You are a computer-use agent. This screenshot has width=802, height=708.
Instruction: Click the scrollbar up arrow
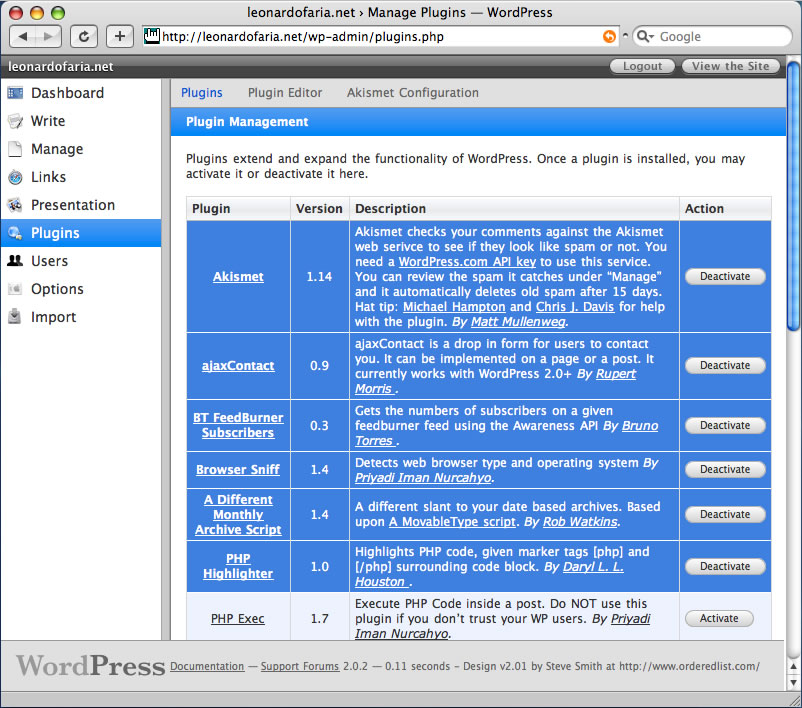pyautogui.click(x=793, y=666)
